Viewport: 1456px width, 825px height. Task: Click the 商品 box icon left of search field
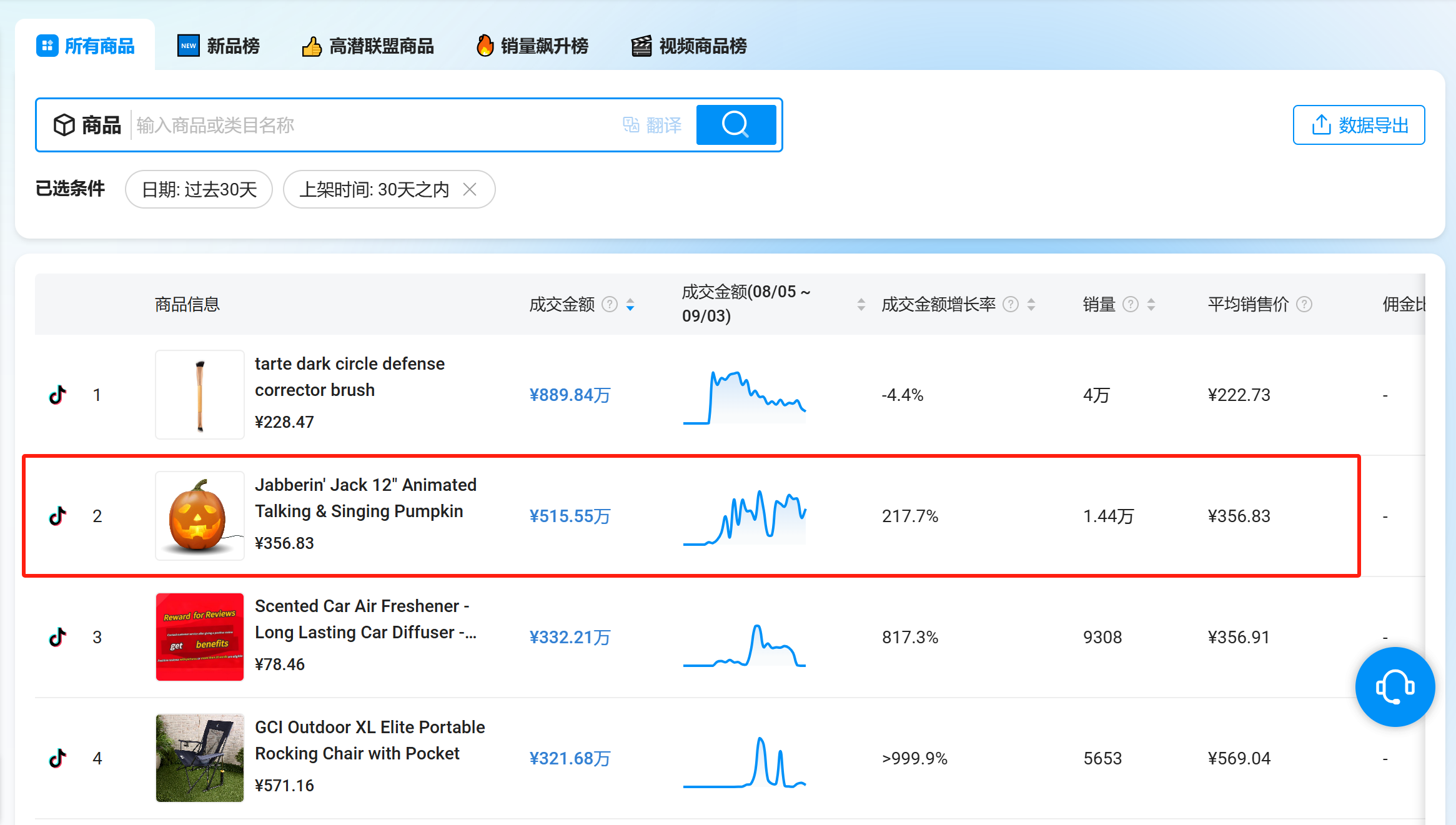click(66, 124)
